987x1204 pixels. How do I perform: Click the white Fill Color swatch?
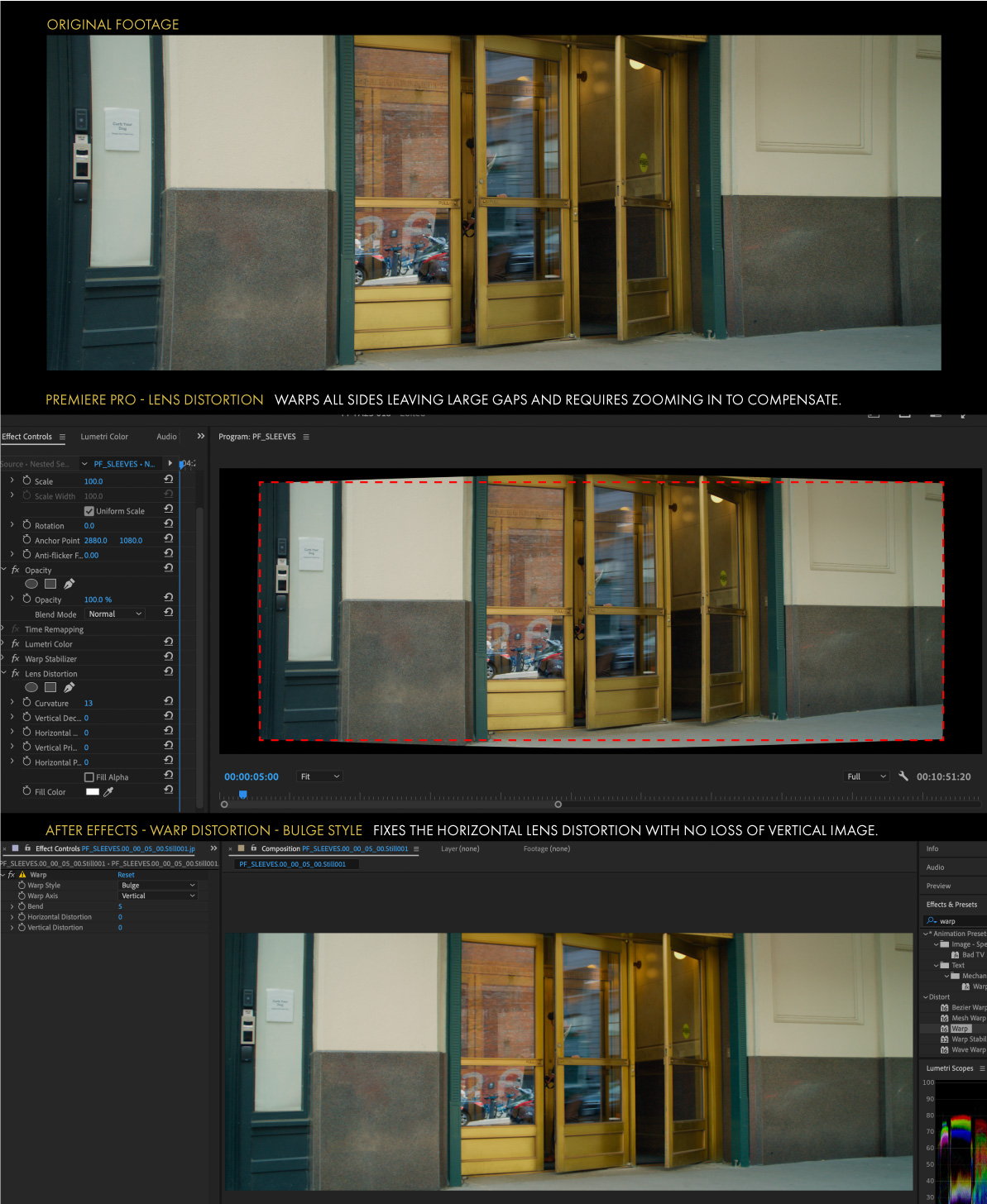[x=93, y=791]
